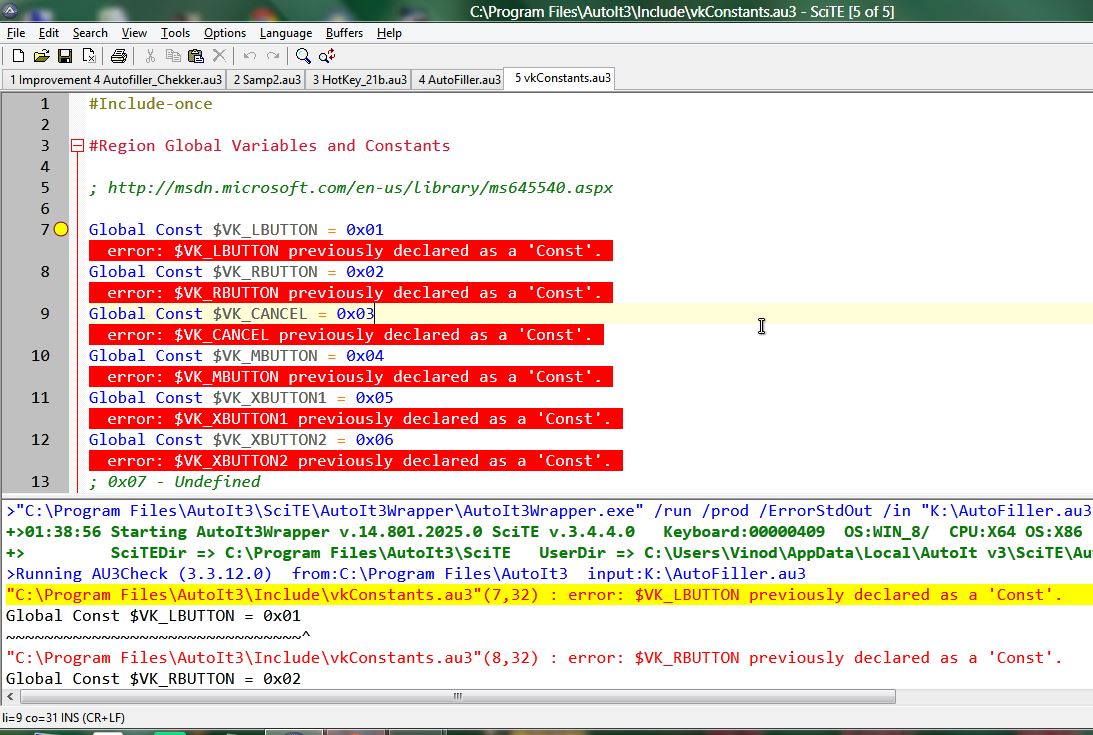Click the $VK_CANCEL = 0x03 code line
Viewport: 1093px width, 735px height.
tap(231, 313)
